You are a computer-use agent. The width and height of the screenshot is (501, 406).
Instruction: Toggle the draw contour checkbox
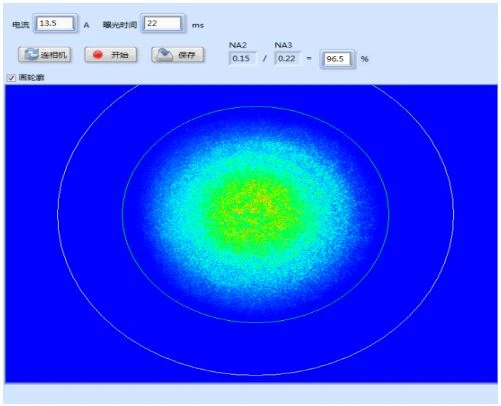point(11,78)
